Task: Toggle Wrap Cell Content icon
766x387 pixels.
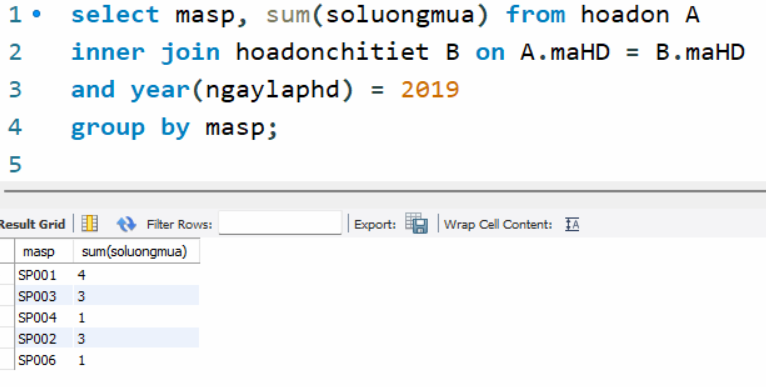Action: click(572, 224)
